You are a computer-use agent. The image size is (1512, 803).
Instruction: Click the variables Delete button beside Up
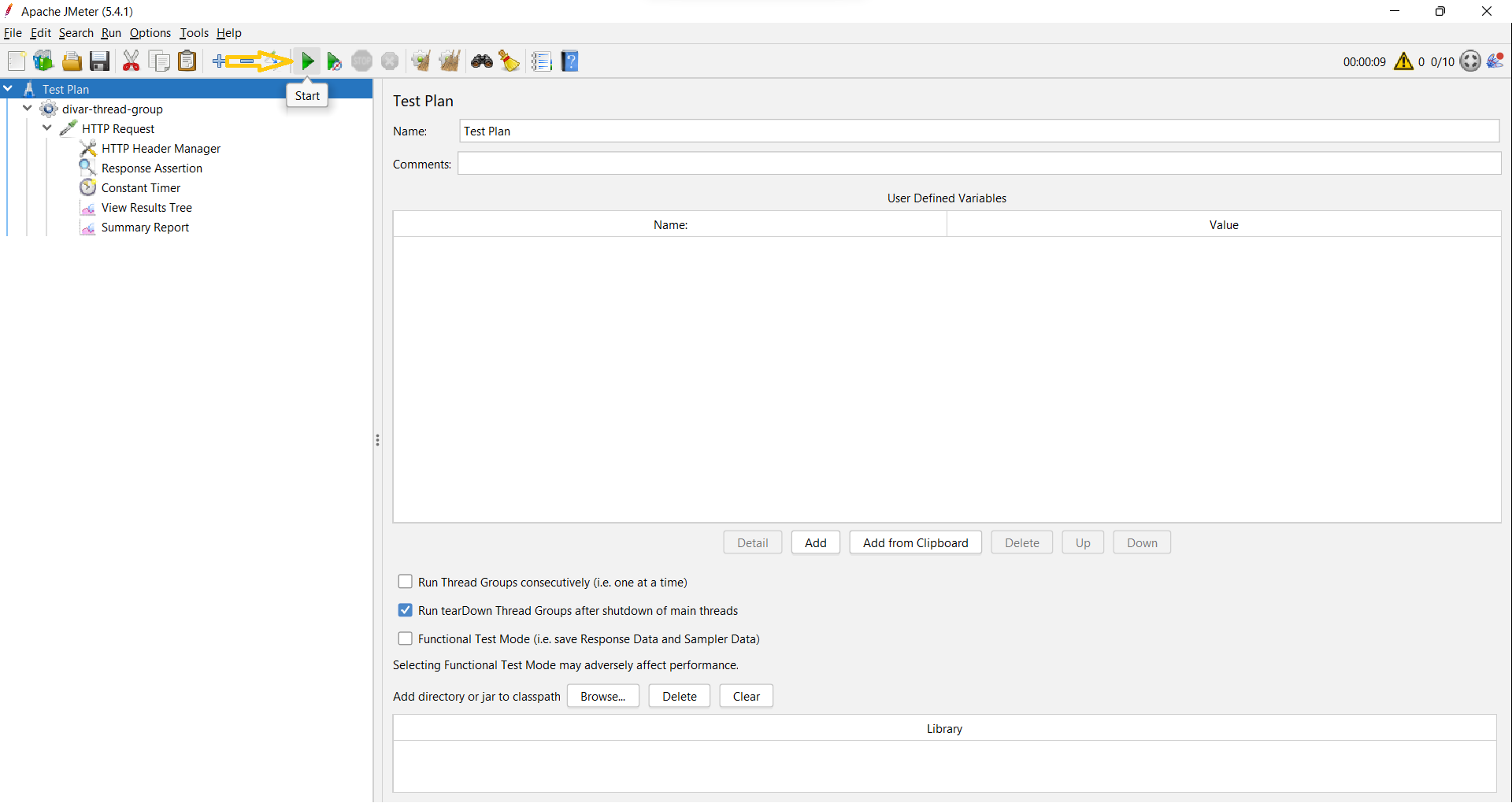coord(1022,542)
